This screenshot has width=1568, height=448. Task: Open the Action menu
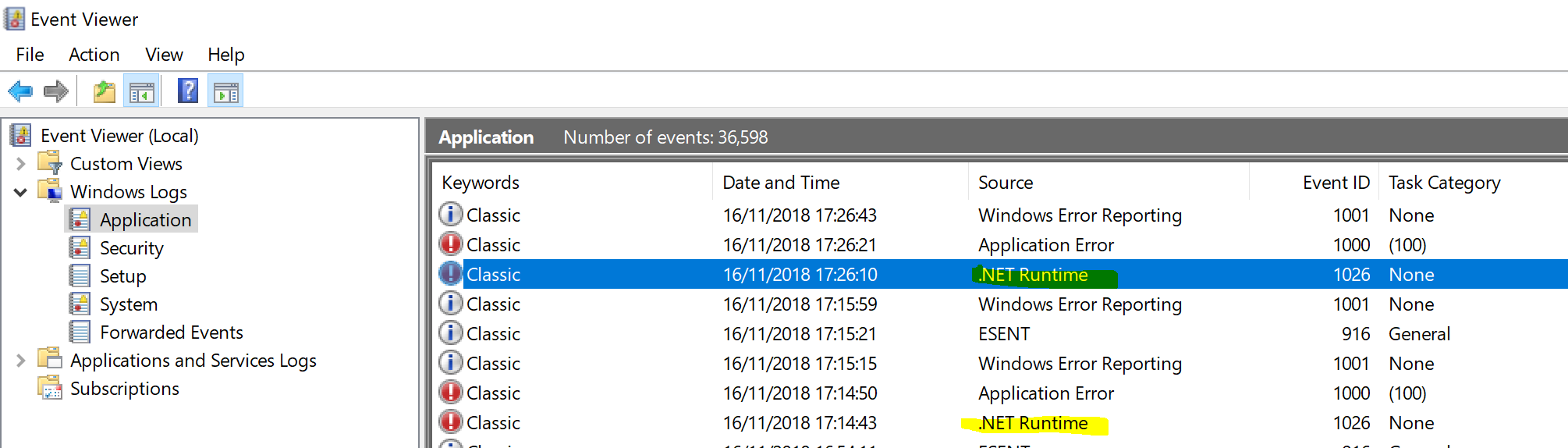tap(94, 55)
